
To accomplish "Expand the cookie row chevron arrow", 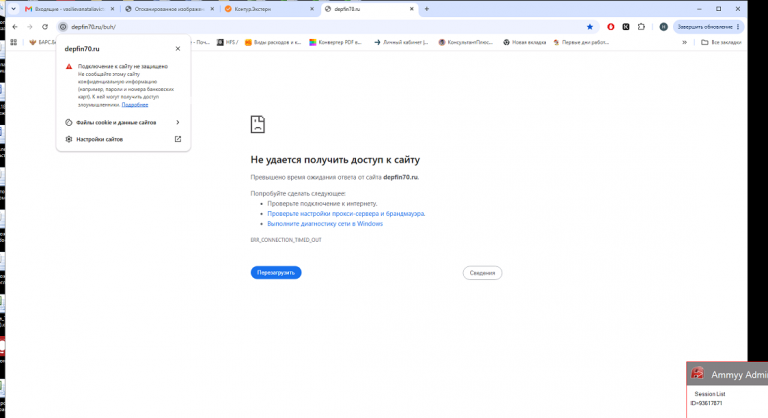I will click(x=178, y=123).
